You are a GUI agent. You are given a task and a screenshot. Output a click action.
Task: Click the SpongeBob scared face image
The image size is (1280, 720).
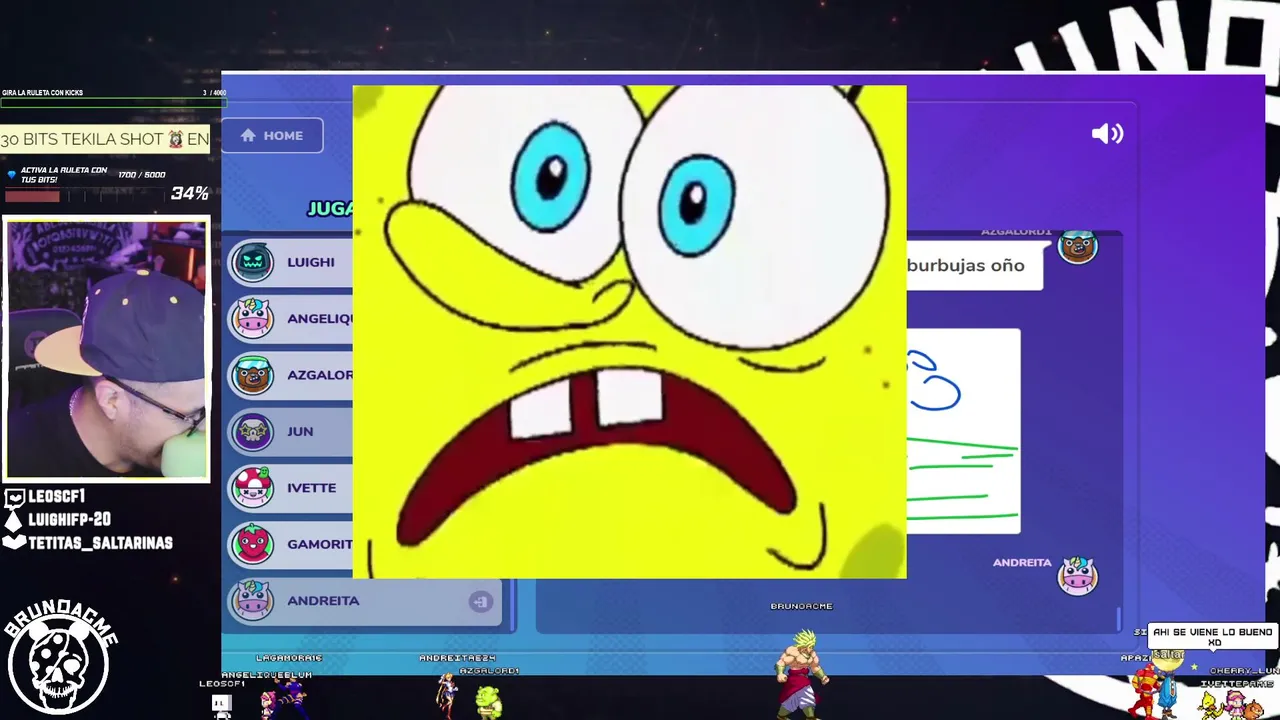coord(630,332)
